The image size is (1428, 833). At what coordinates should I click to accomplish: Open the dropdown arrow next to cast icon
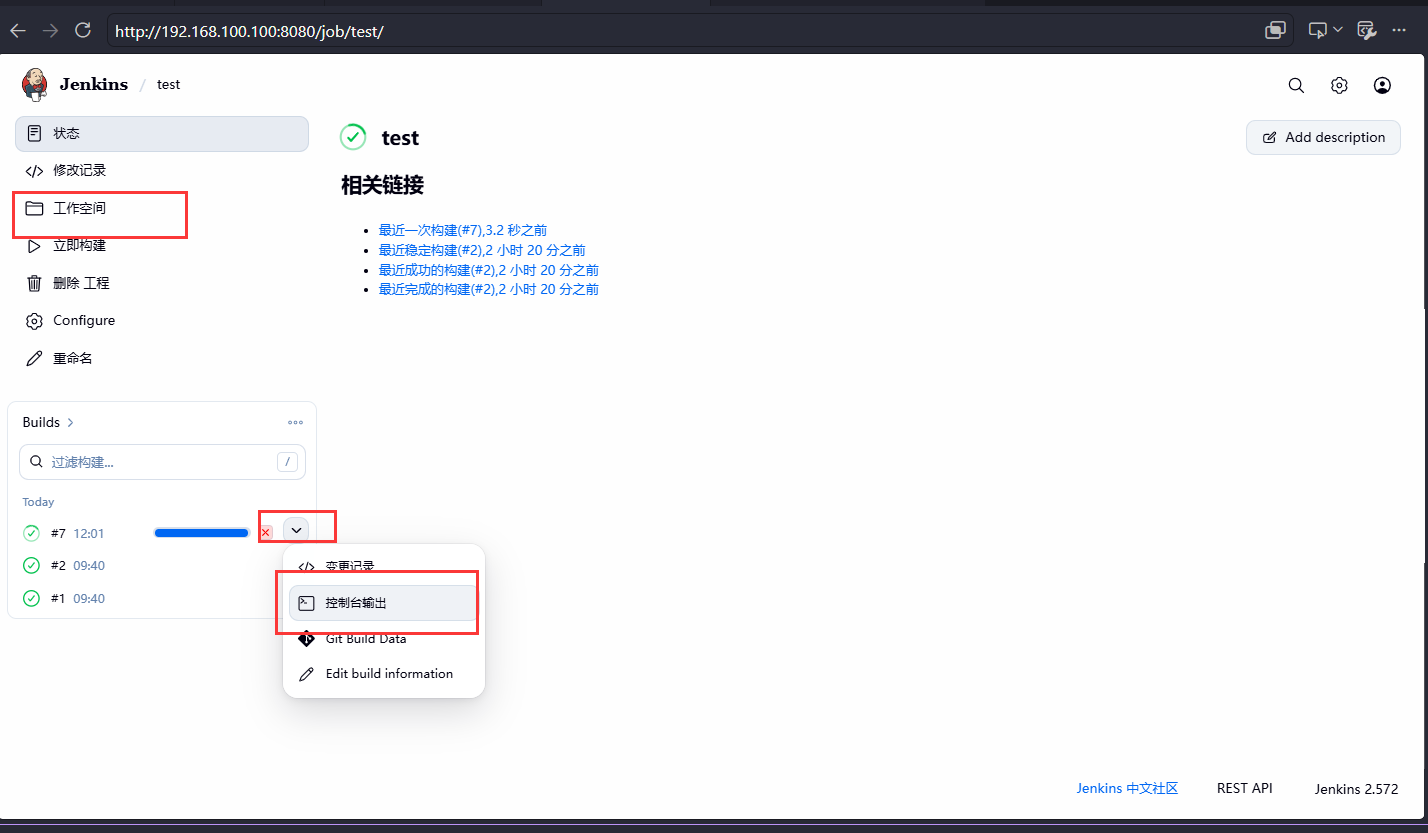(x=1338, y=30)
